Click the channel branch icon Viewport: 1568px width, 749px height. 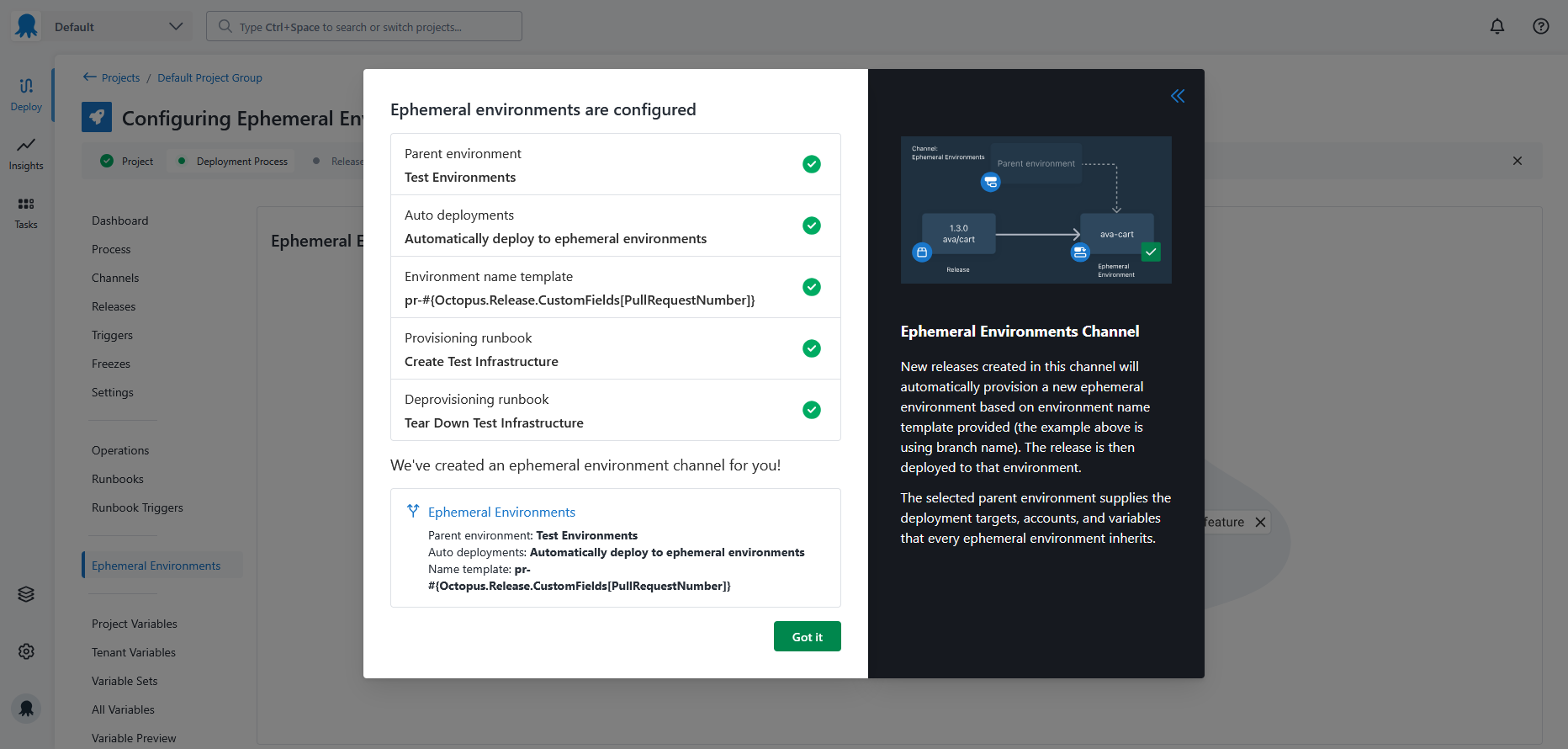click(413, 511)
